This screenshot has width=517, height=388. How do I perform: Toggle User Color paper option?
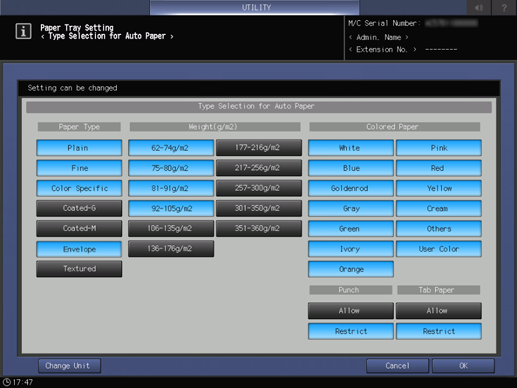[439, 249]
